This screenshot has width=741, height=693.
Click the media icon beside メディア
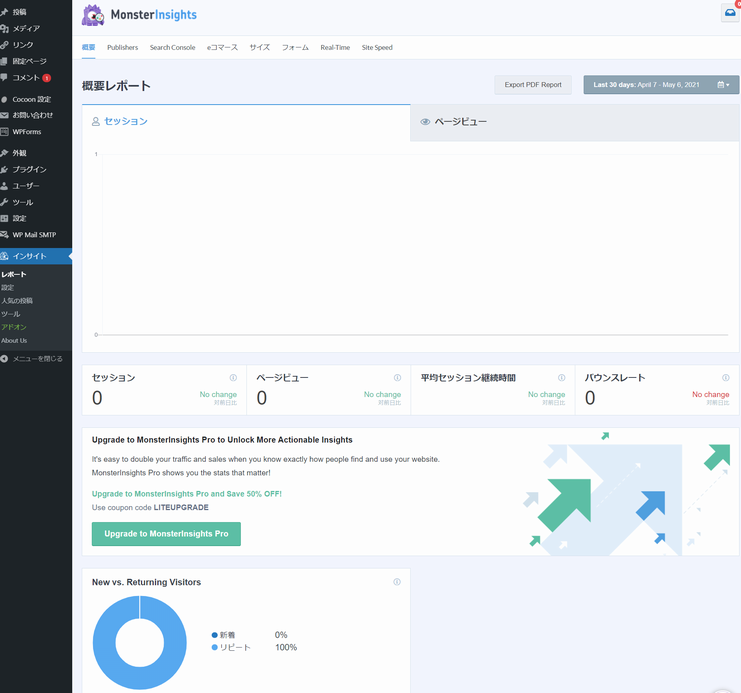(x=5, y=28)
